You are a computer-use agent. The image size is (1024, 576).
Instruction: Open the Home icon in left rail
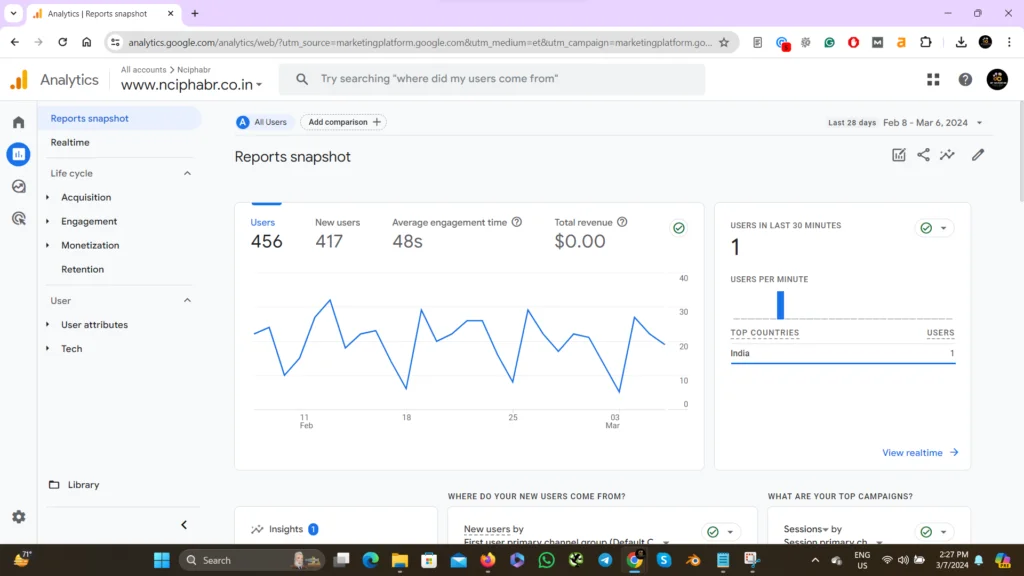[x=18, y=122]
